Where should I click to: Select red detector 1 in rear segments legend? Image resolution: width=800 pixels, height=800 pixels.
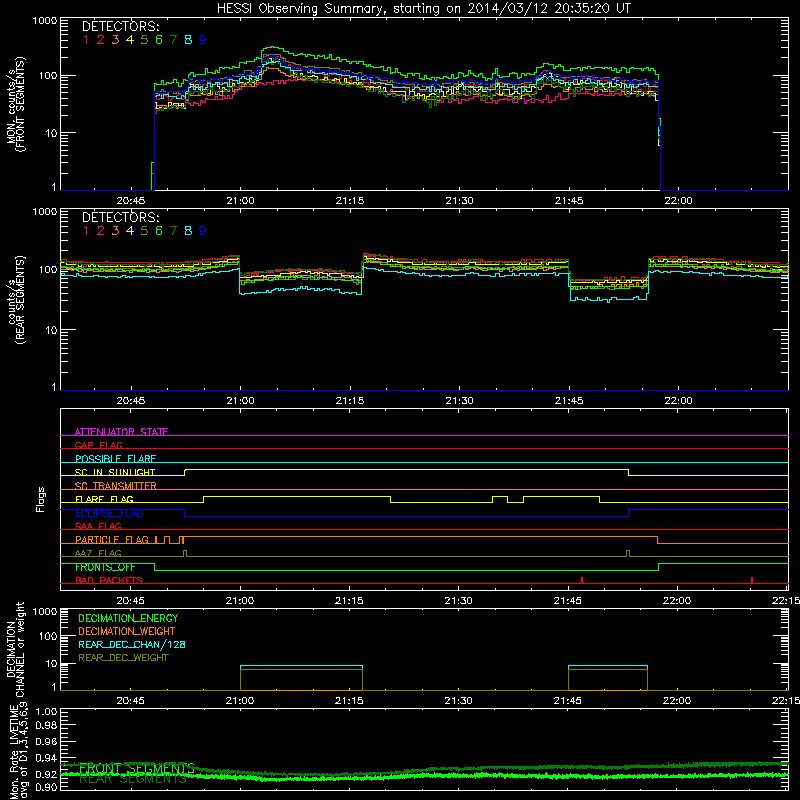click(86, 231)
